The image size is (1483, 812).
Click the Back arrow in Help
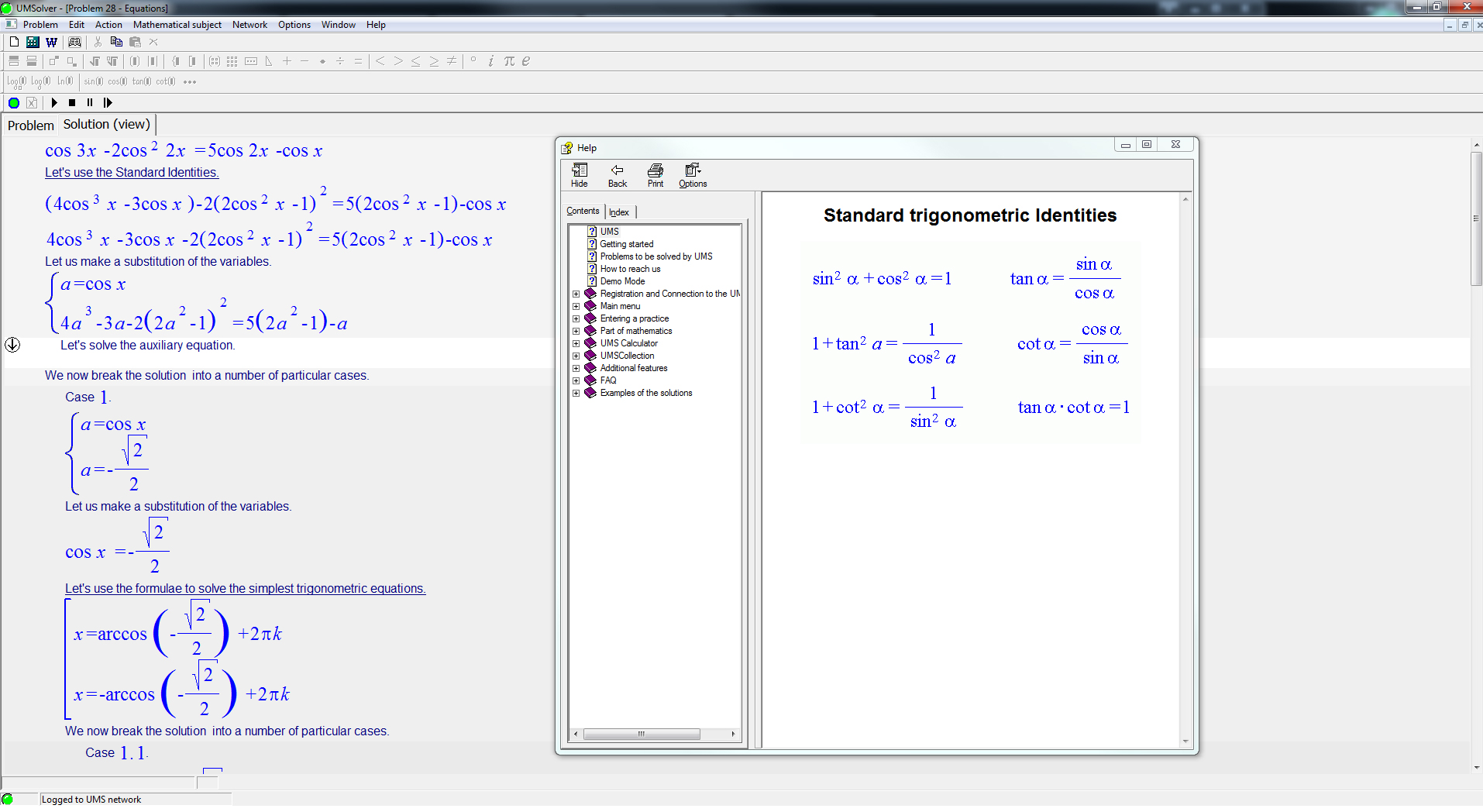click(618, 175)
